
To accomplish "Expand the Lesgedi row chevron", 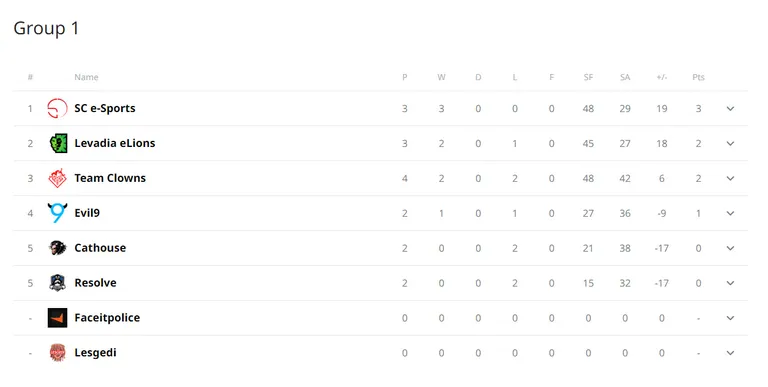I will tap(730, 353).
